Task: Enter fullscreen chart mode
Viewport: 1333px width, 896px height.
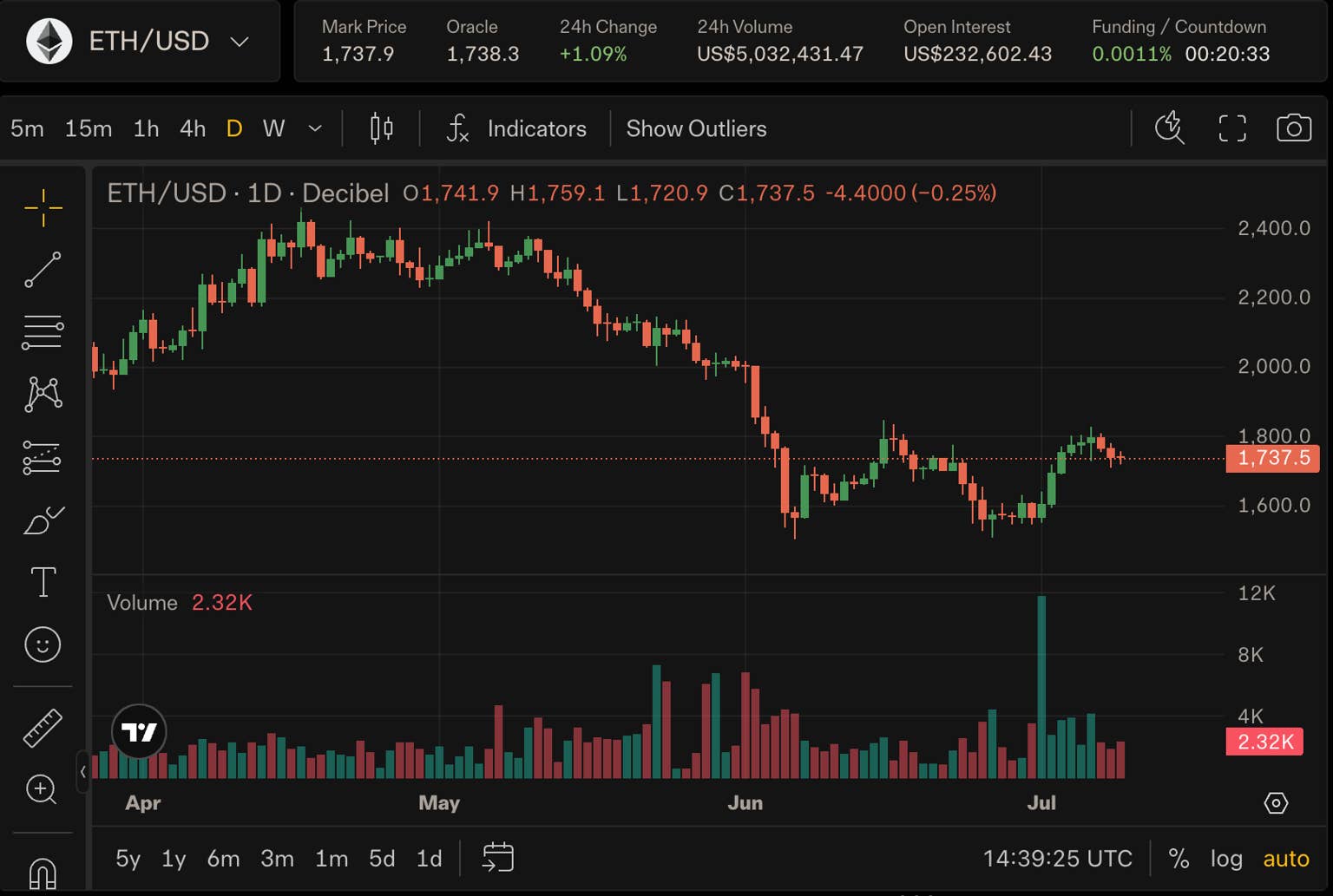Action: tap(1232, 128)
